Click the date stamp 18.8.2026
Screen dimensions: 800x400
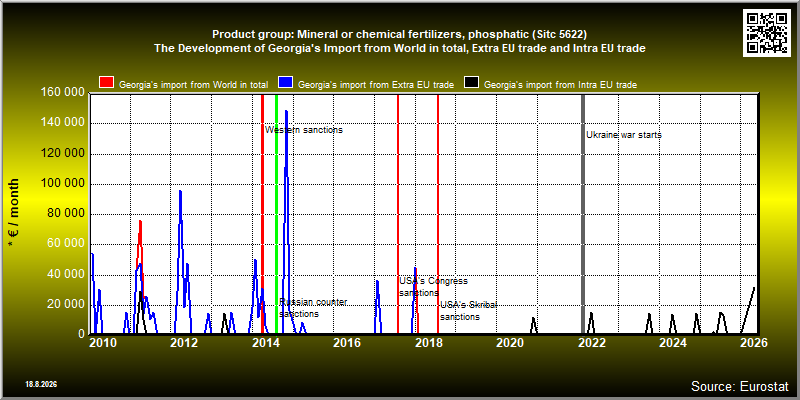41,384
